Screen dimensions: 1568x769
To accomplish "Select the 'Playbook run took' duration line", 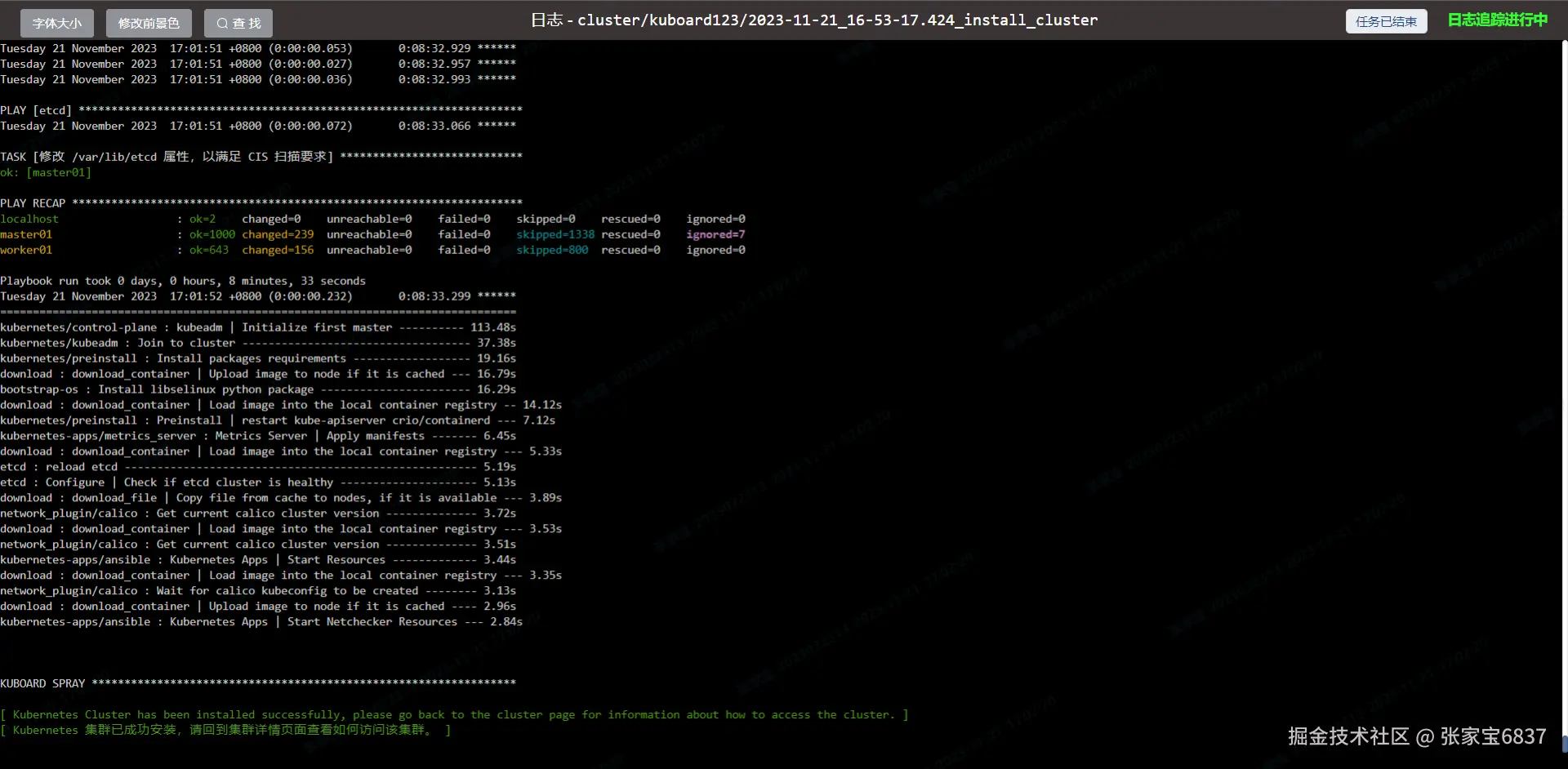I will [183, 281].
